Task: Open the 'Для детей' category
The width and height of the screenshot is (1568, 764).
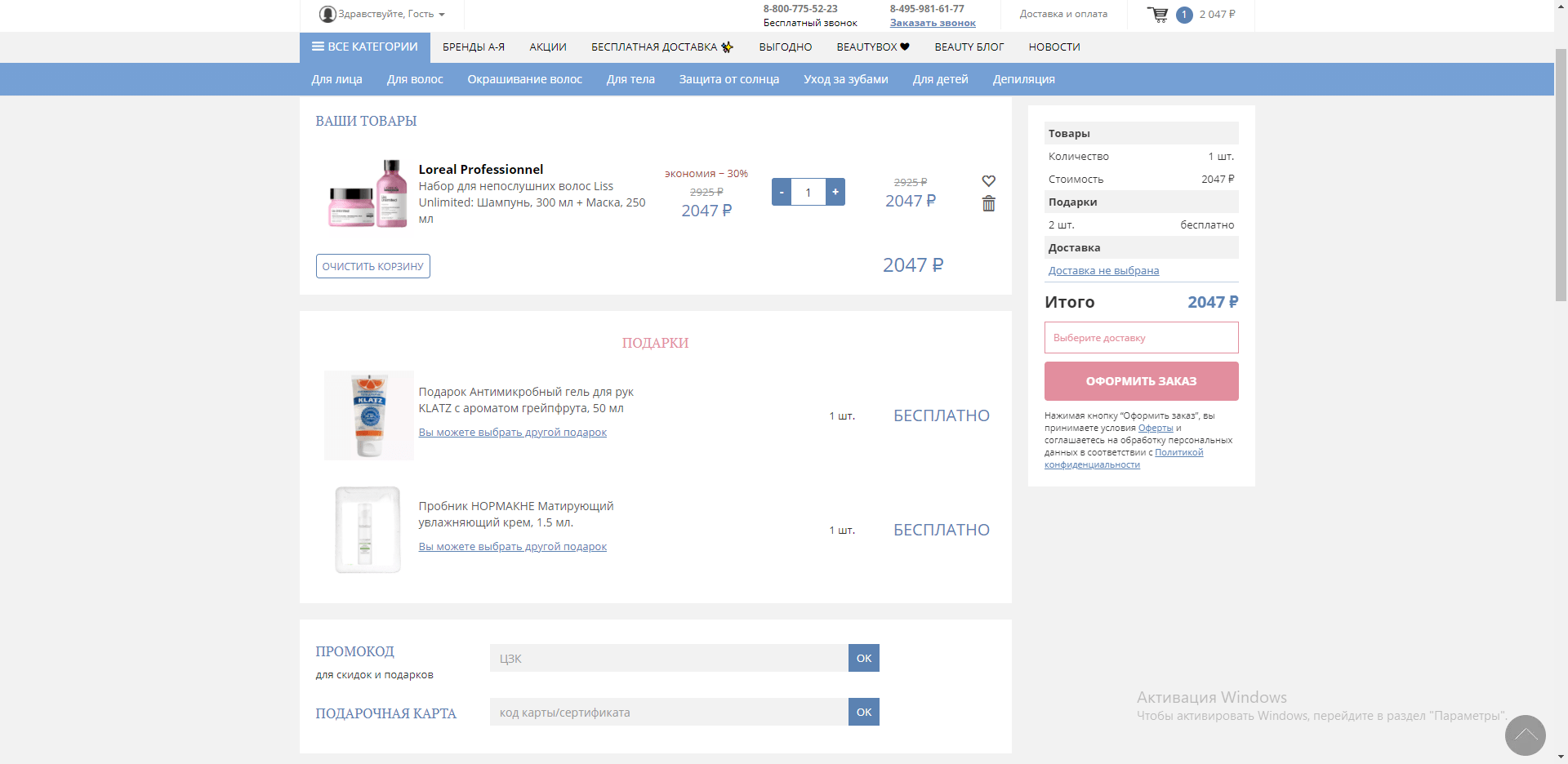Action: pos(941,79)
